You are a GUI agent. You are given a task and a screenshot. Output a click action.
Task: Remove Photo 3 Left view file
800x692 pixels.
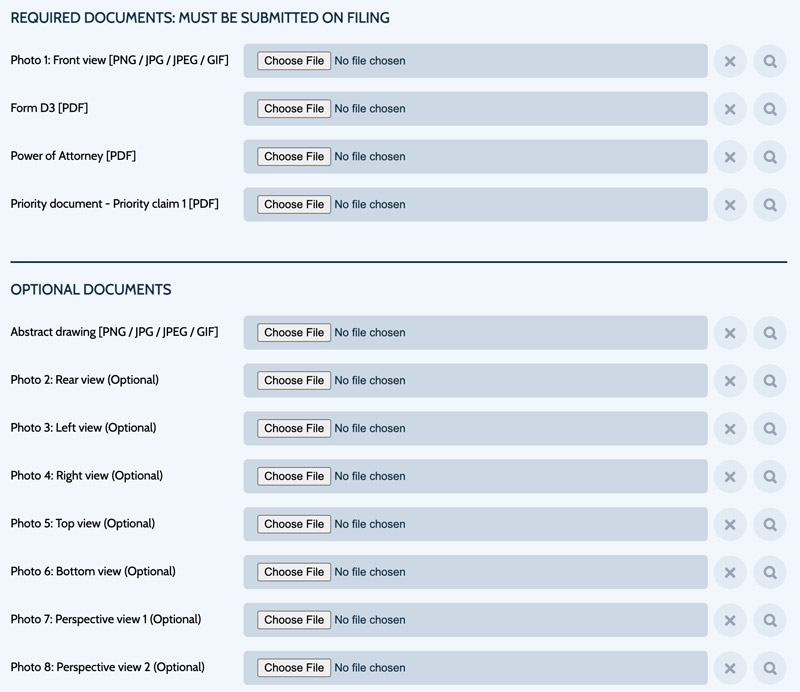[x=730, y=429]
